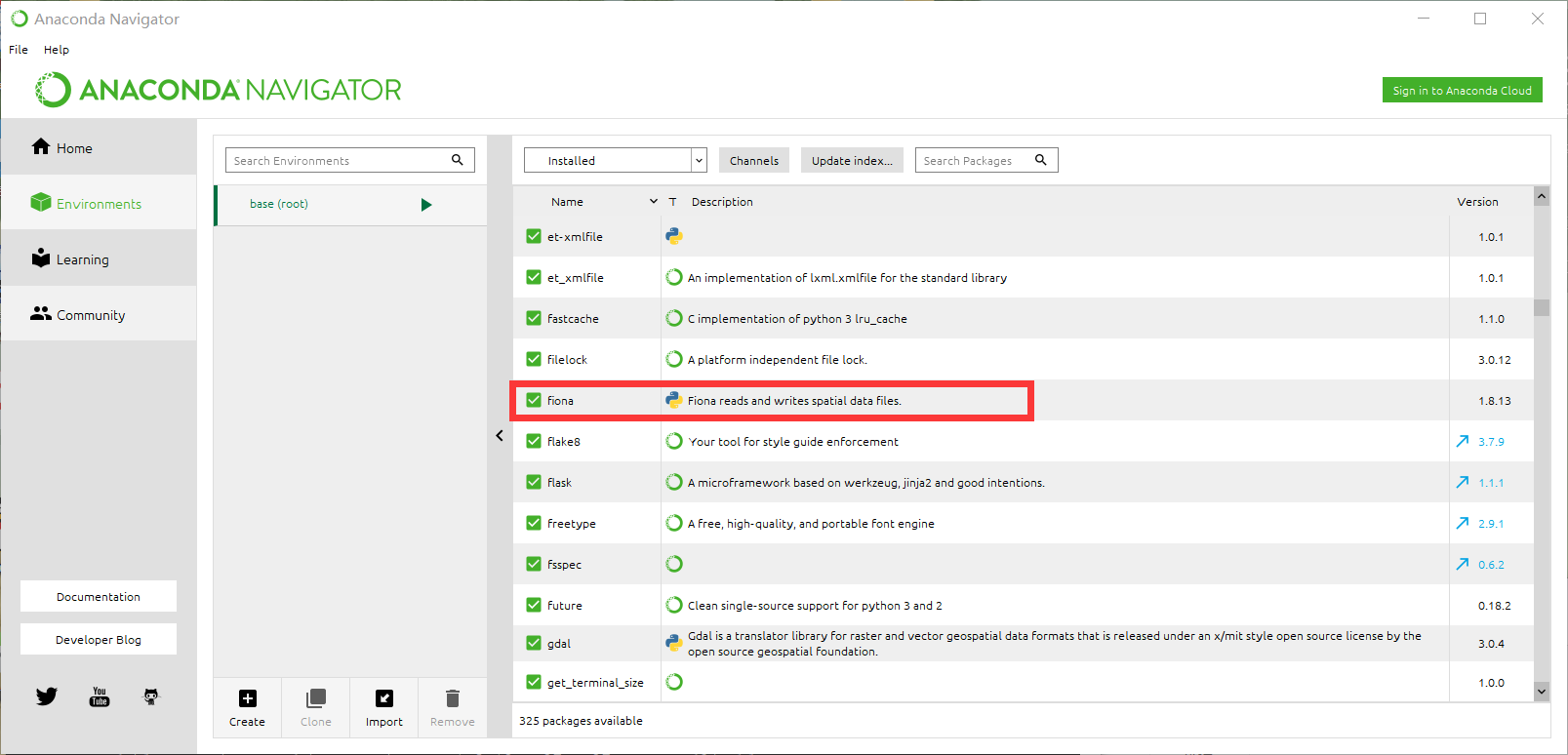Toggle the filelock package checkbox
The width and height of the screenshot is (1568, 755).
[x=534, y=359]
